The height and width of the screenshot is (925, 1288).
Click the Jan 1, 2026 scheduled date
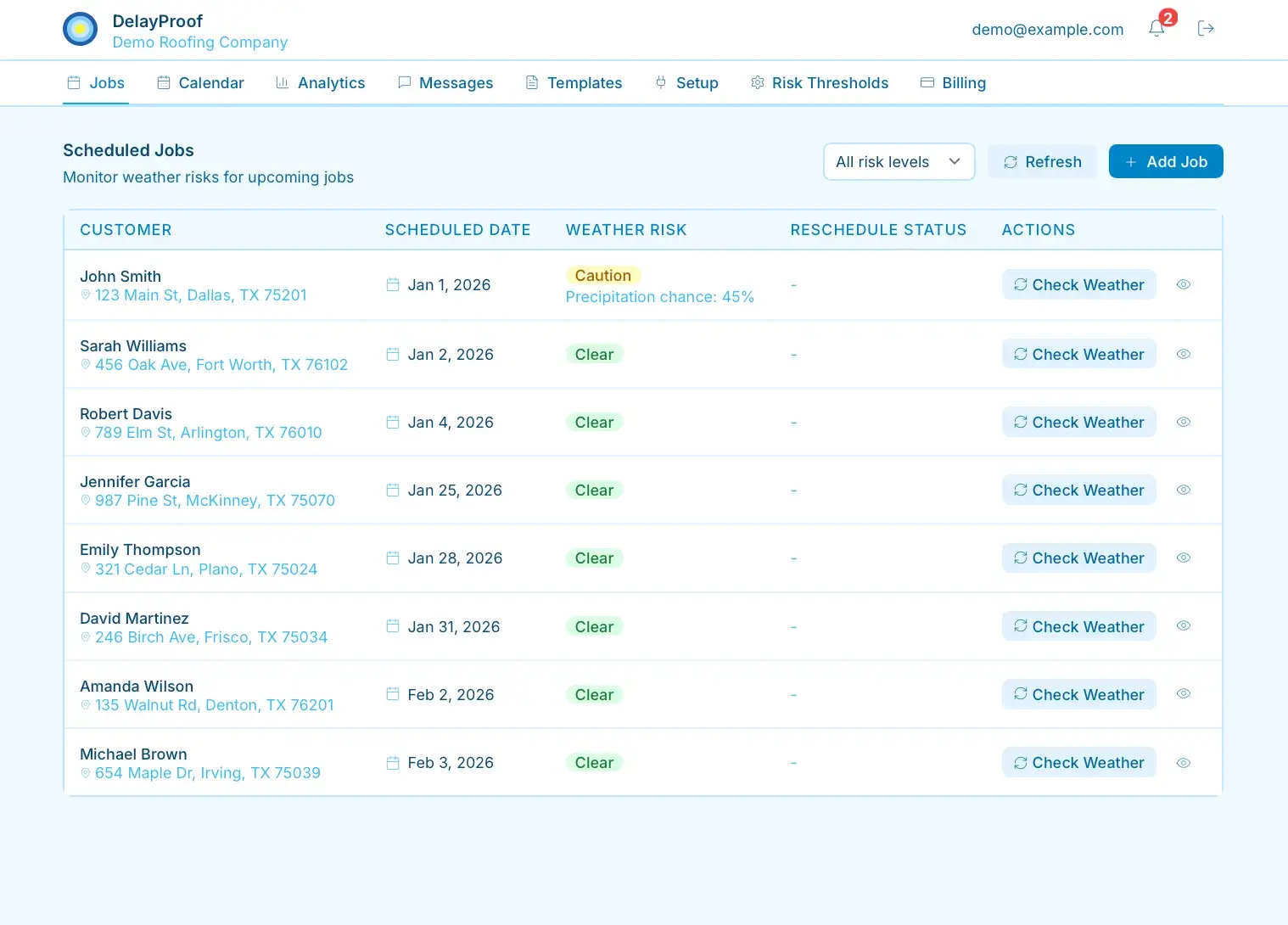pyautogui.click(x=449, y=285)
